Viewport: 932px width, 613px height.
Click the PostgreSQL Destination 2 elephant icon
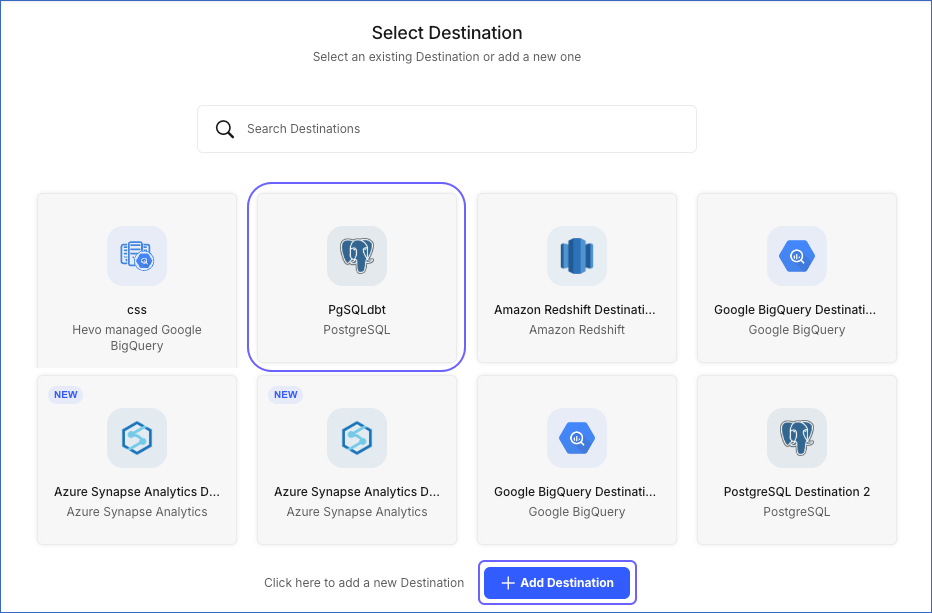(x=796, y=438)
